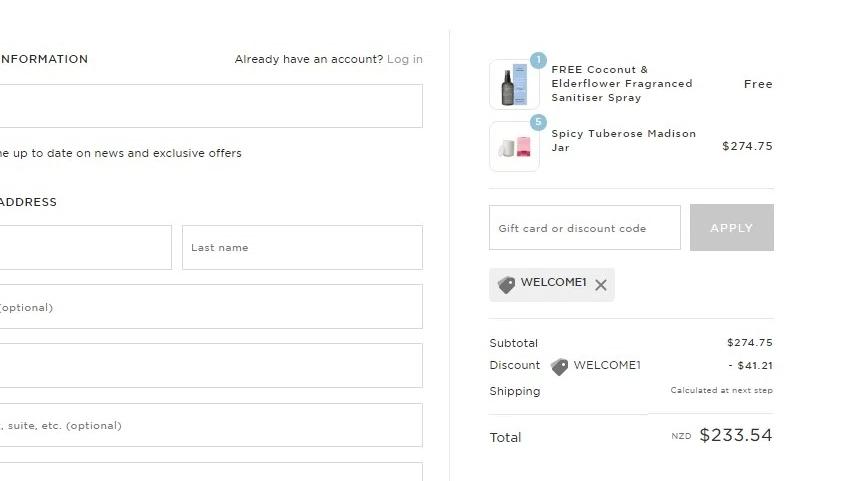Focus the gift card or discount code field

(584, 228)
